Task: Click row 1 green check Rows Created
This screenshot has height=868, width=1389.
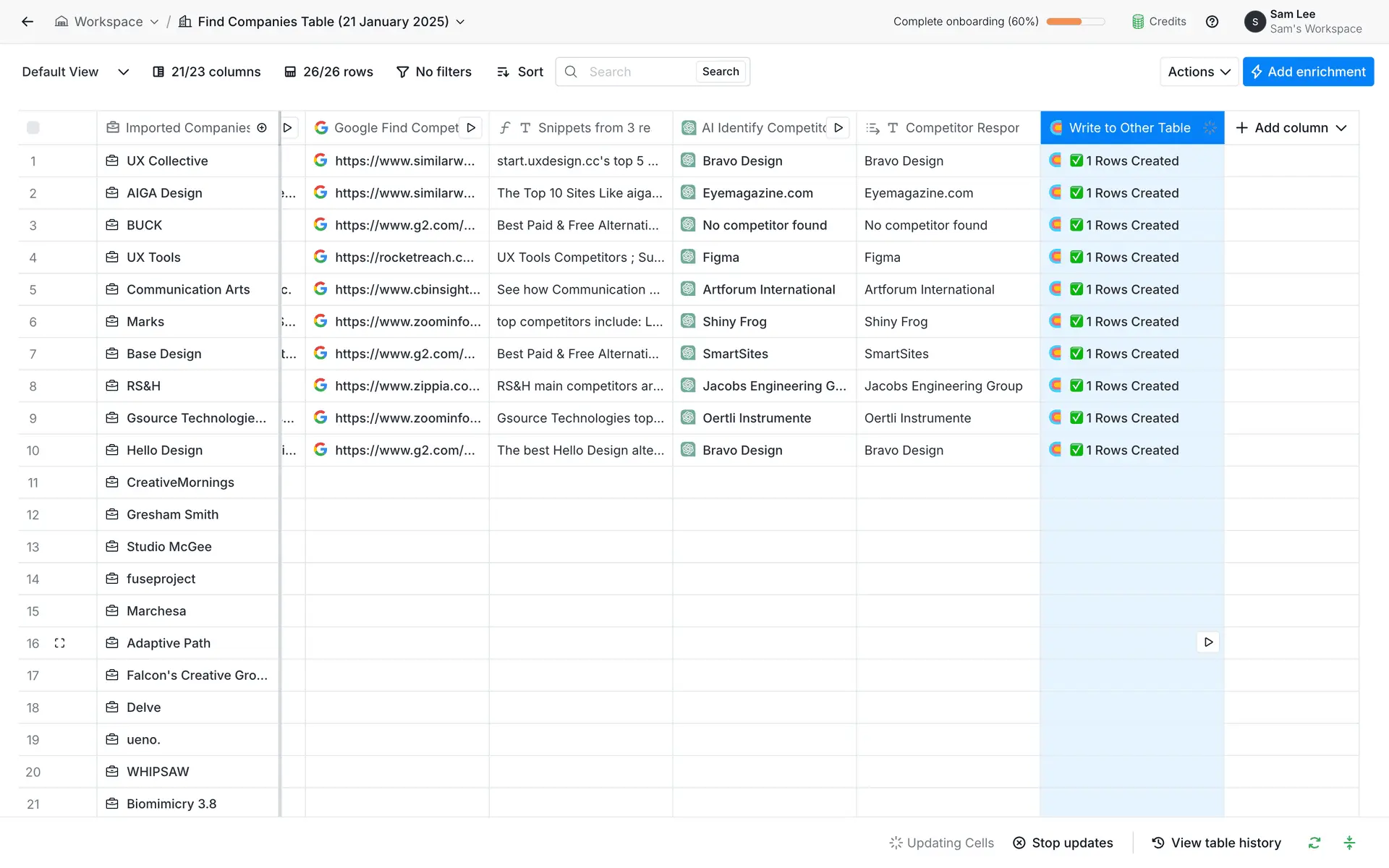Action: pyautogui.click(x=1076, y=161)
